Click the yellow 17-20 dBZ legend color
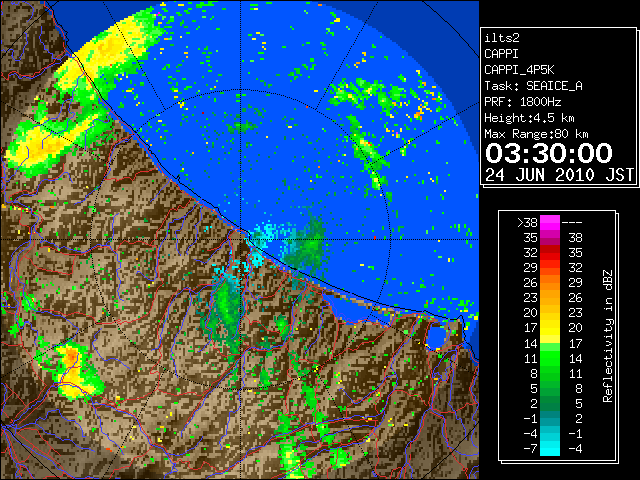 [x=550, y=327]
